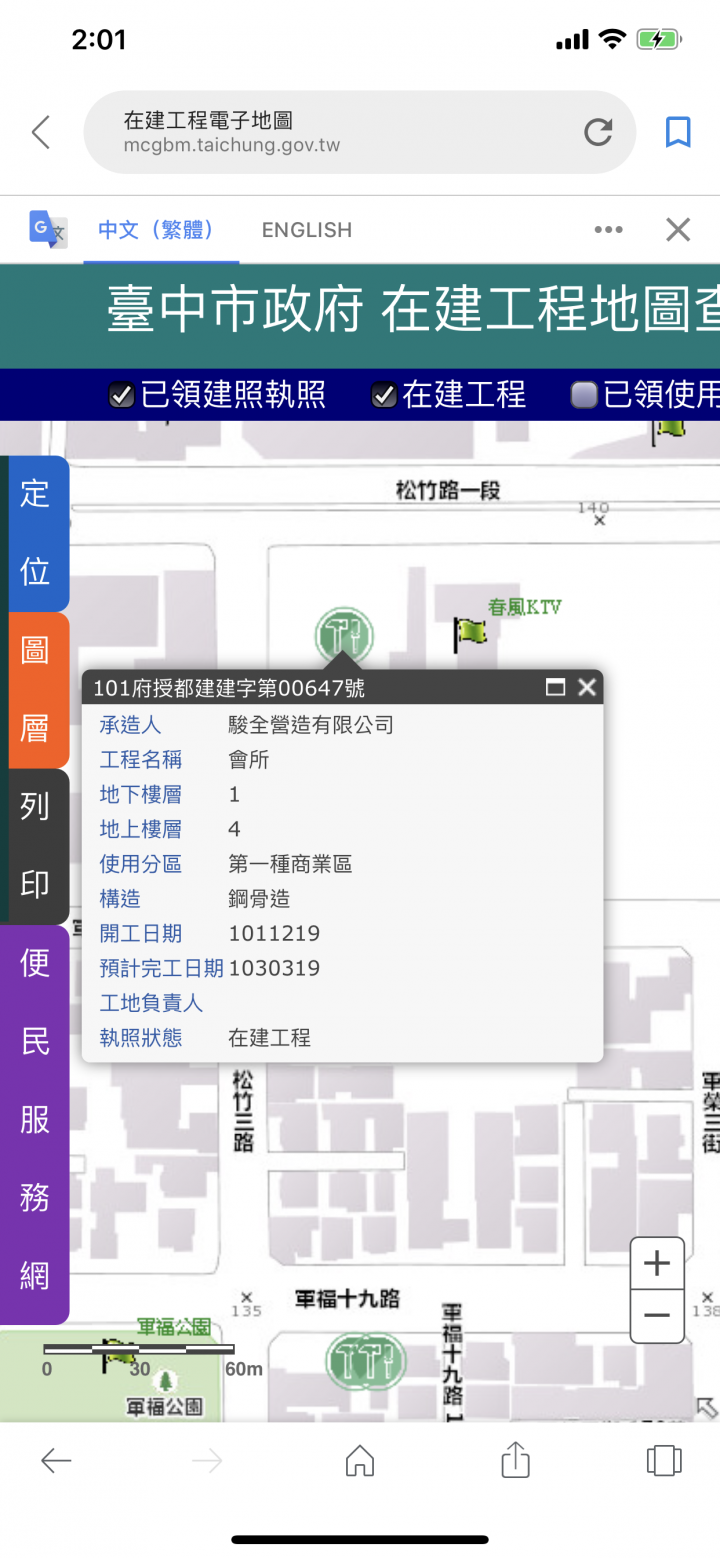The width and height of the screenshot is (720, 1558).
Task: Select the 中文（繁體）tab
Action: tap(156, 230)
